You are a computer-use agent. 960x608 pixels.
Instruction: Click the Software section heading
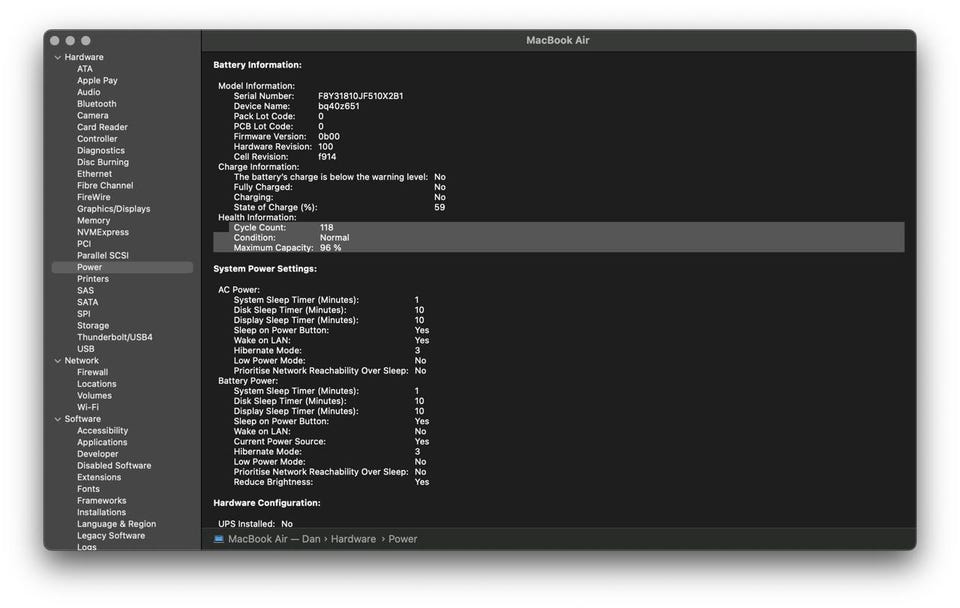(x=83, y=419)
